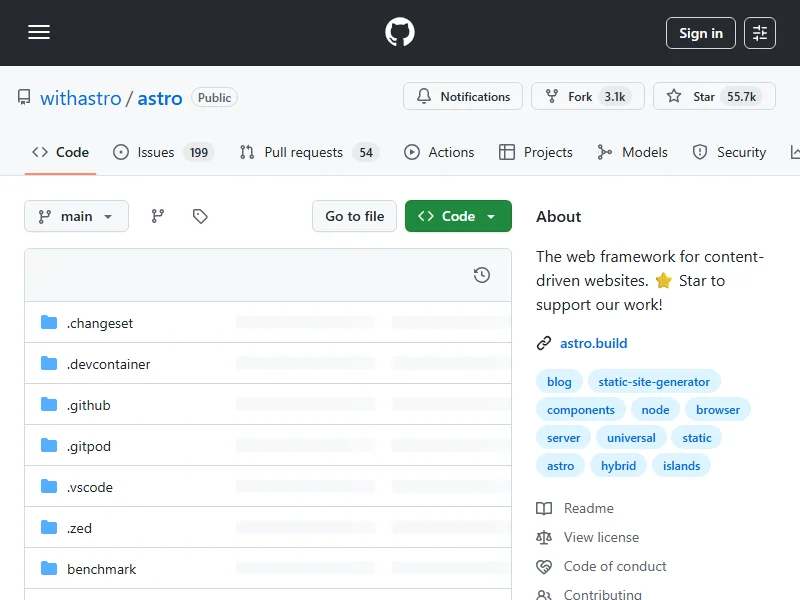Open the astro.build website link
Screen dimensions: 800x600
(593, 343)
